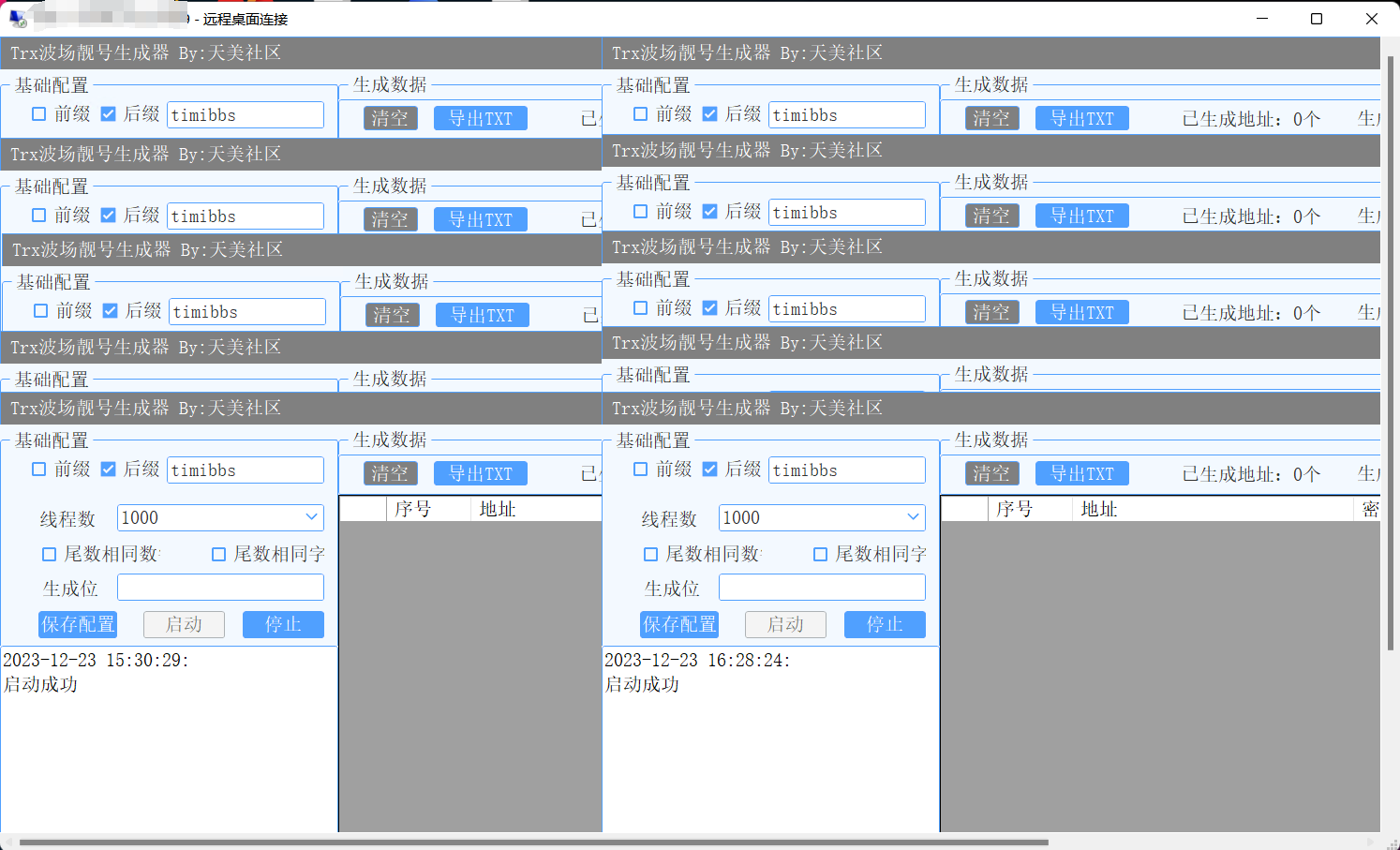Viewport: 1400px width, 850px height.
Task: Enable 尾数相同字 in the 16:28:24 log panel
Action: point(820,555)
